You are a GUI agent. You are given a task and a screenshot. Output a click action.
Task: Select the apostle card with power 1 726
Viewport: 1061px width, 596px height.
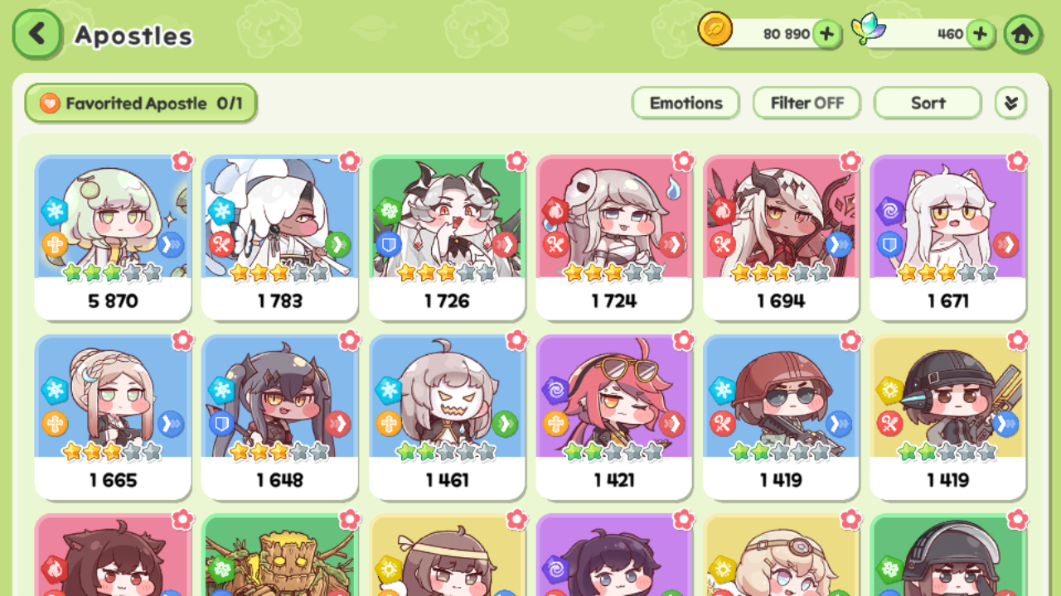447,237
